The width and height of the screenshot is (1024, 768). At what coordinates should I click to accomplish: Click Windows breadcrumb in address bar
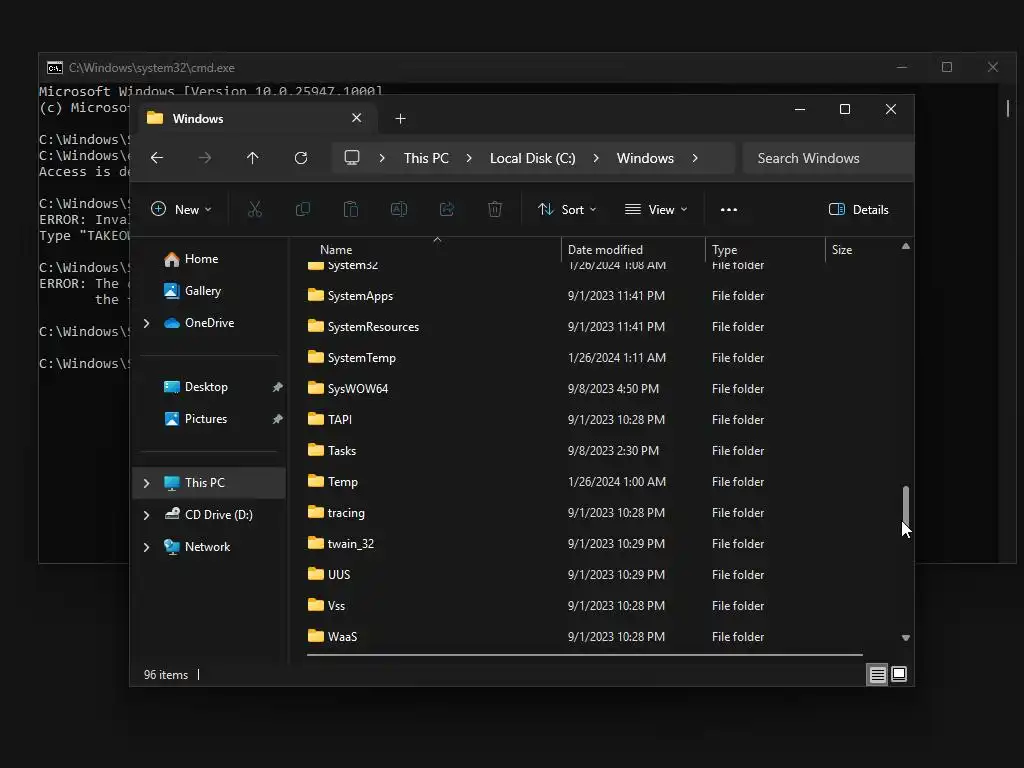pyautogui.click(x=645, y=158)
